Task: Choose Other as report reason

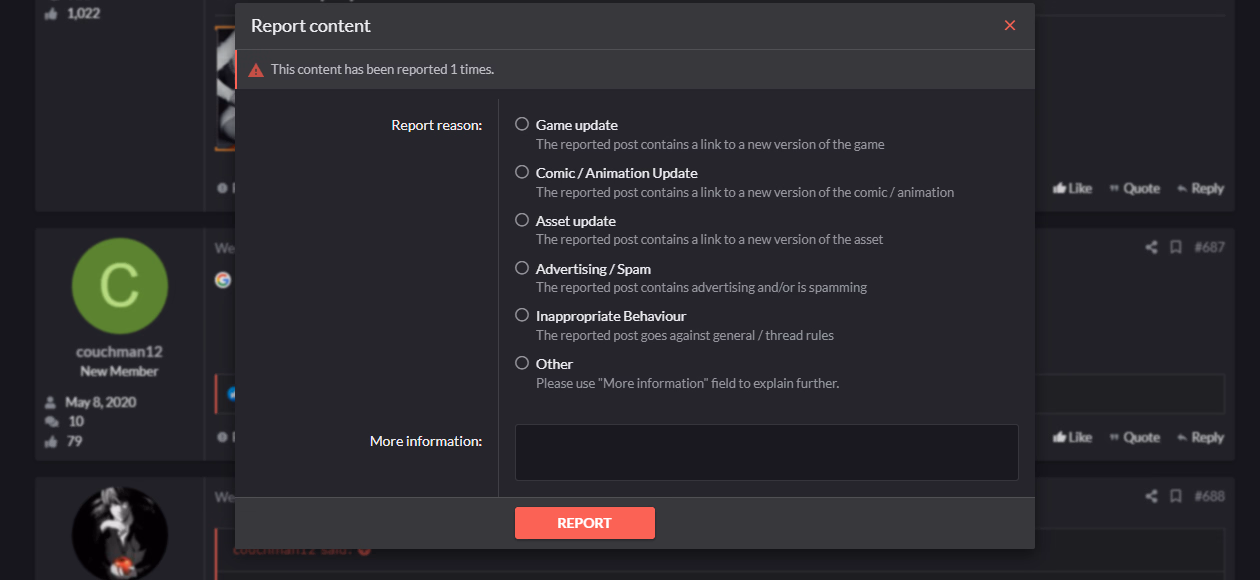Action: click(522, 363)
